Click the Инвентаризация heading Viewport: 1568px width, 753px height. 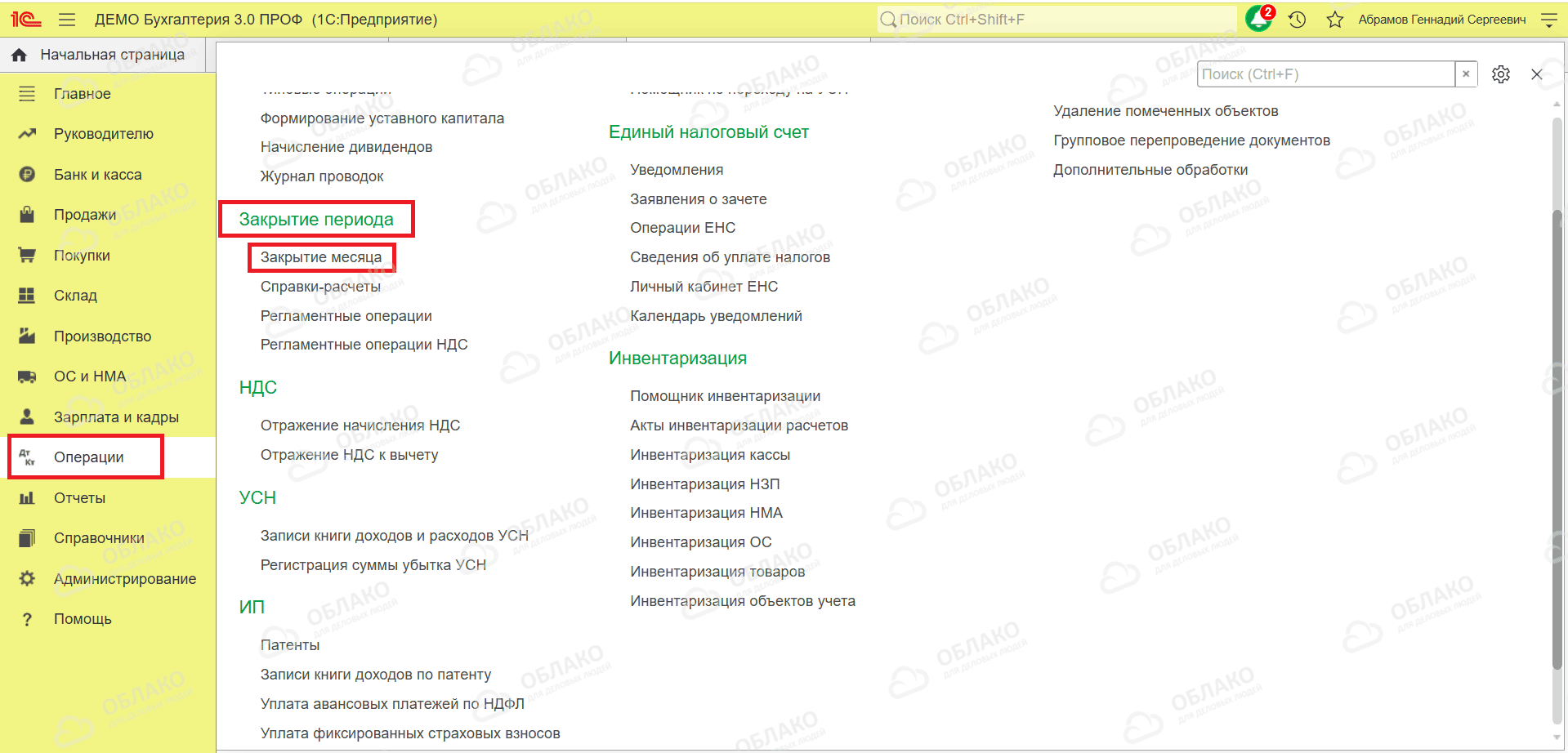coord(678,359)
